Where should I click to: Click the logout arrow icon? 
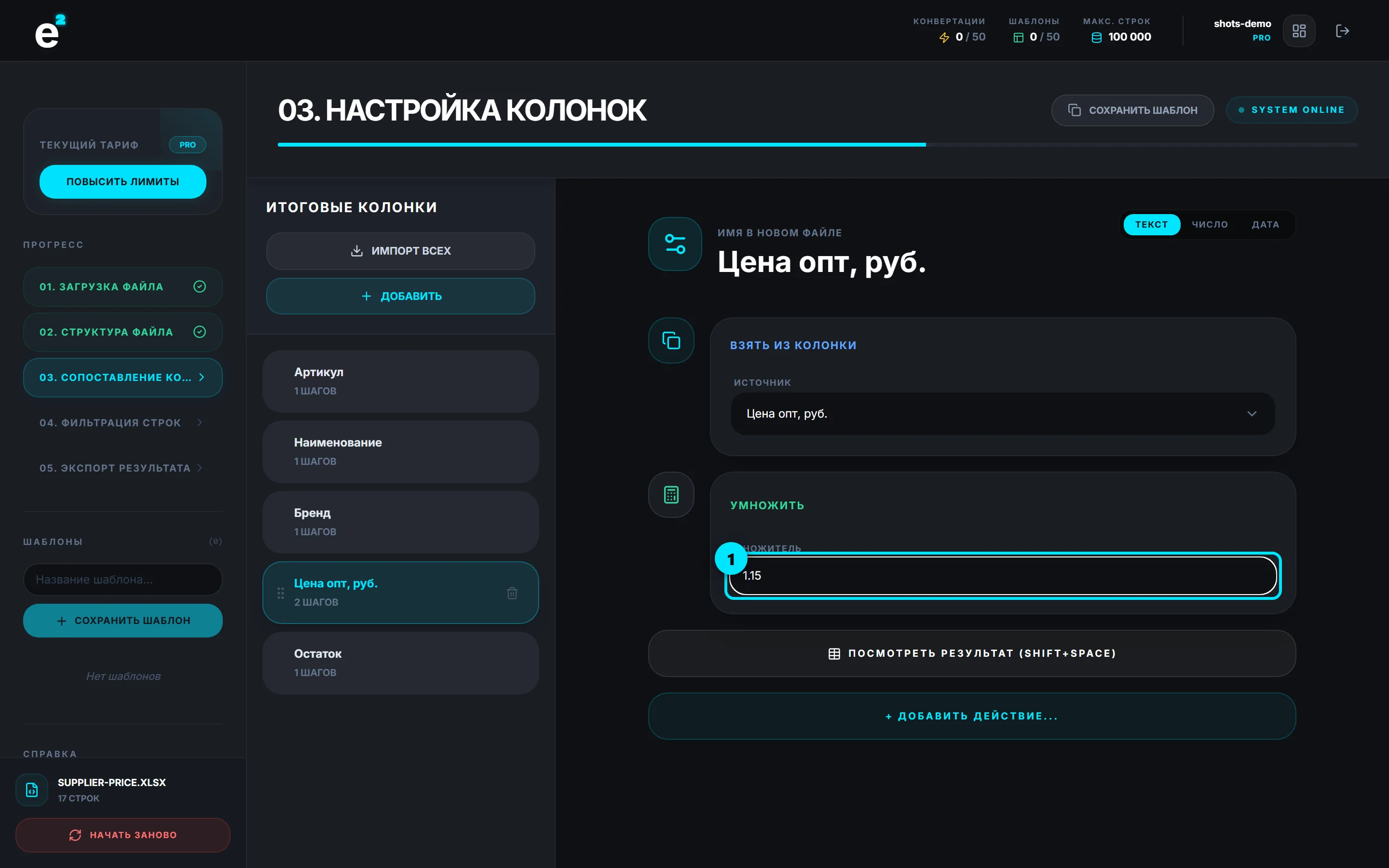(x=1342, y=31)
